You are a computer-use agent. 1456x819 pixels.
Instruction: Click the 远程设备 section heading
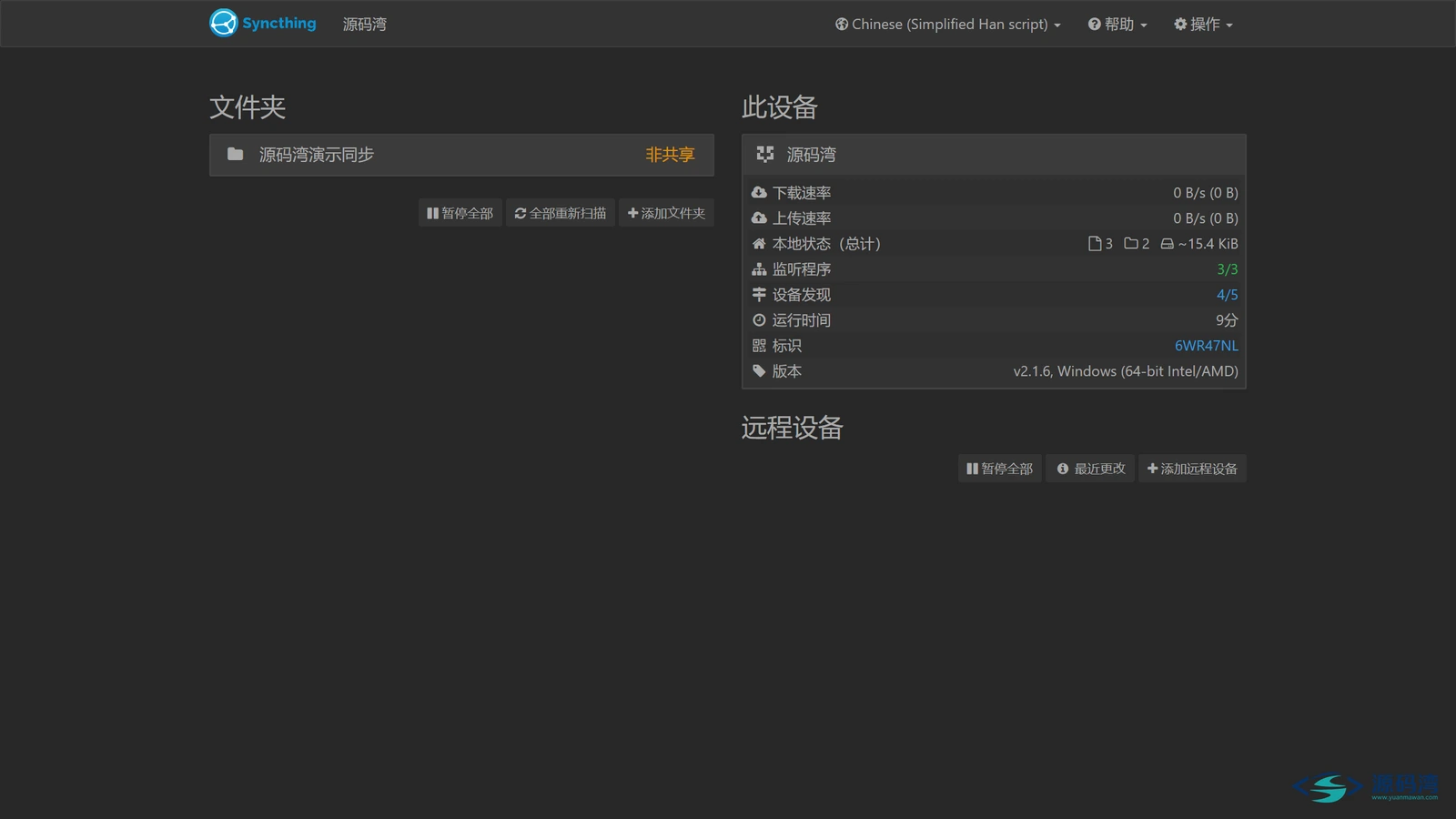(792, 428)
